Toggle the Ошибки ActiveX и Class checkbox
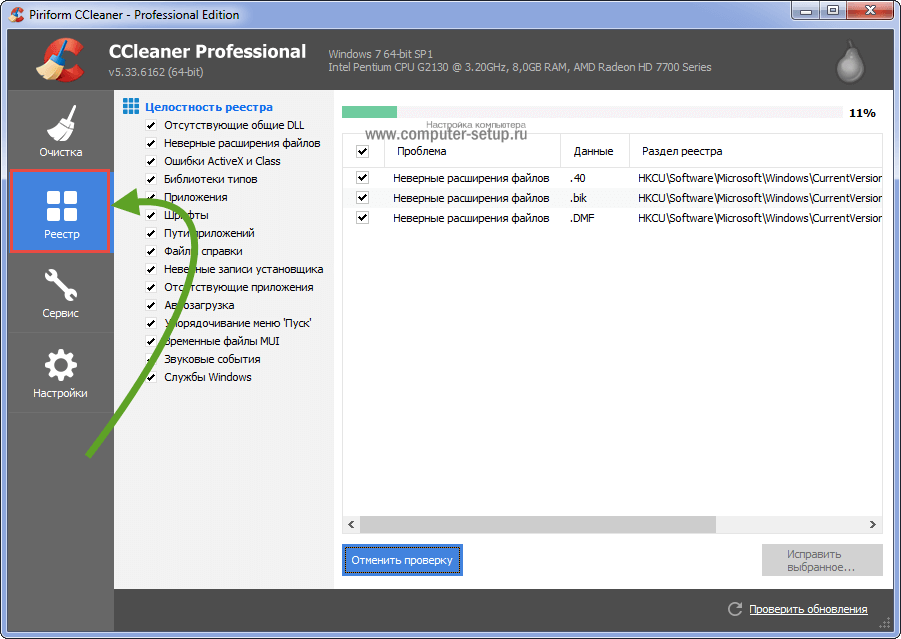901x639 pixels. coord(151,161)
